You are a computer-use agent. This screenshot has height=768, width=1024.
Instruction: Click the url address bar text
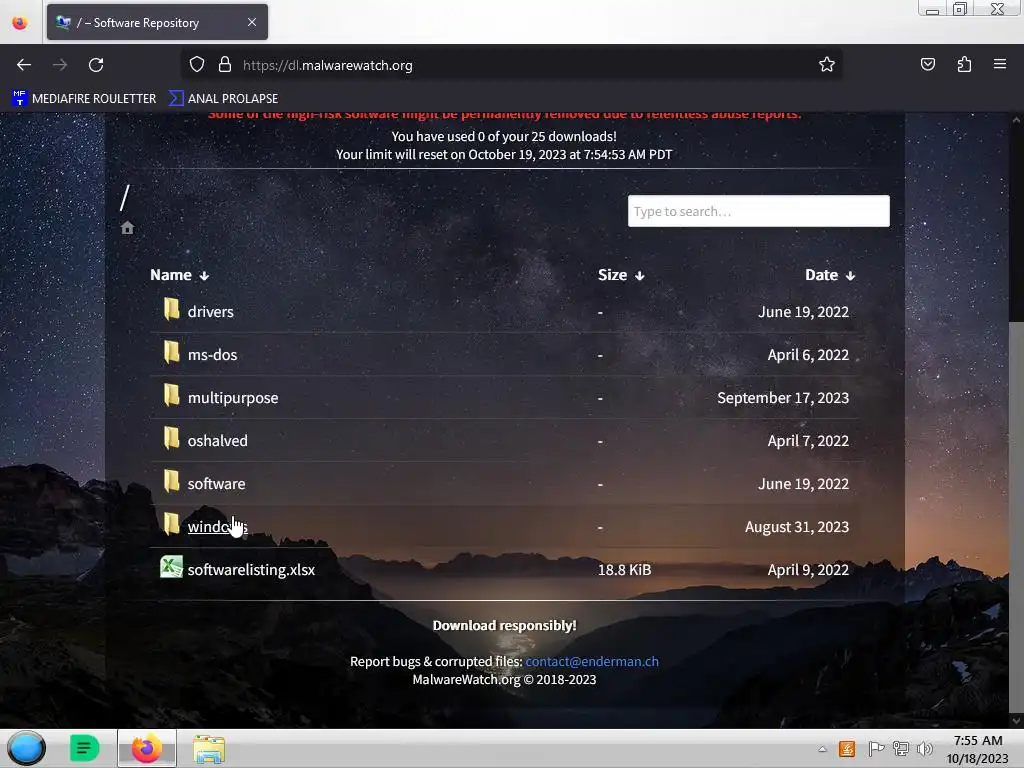327,65
